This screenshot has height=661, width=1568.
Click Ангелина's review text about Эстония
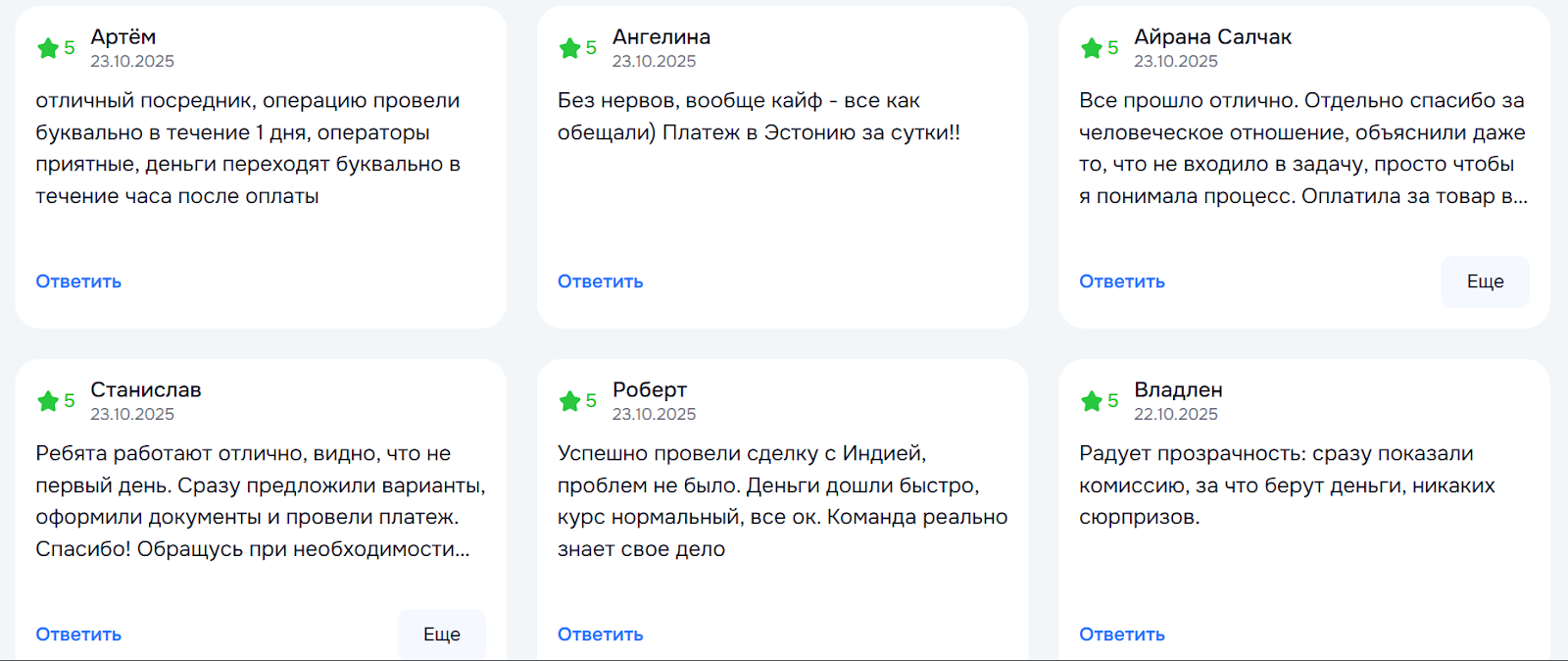758,117
